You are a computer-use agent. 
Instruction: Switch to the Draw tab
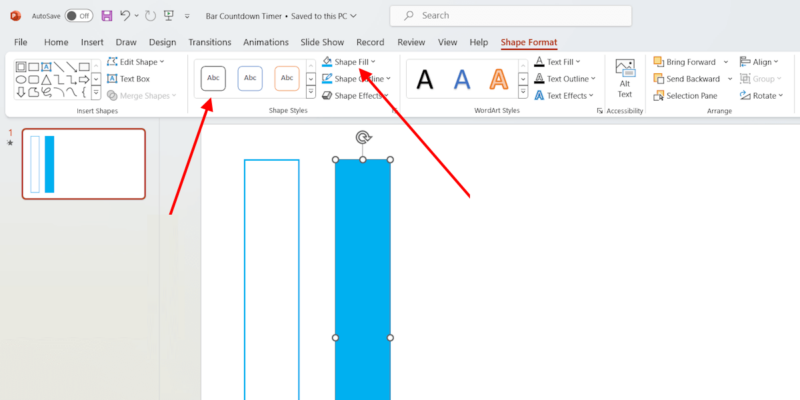click(x=126, y=42)
